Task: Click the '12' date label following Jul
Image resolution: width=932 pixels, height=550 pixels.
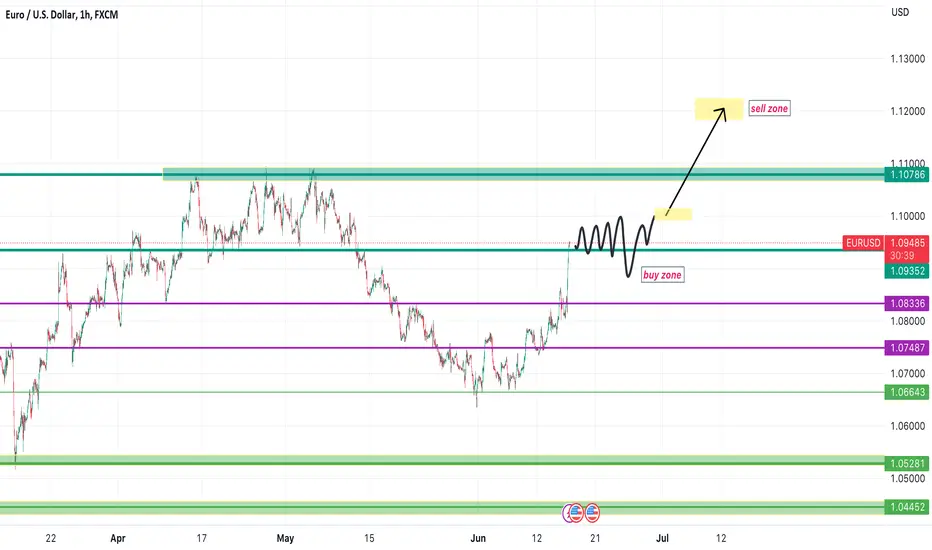Action: (x=721, y=538)
